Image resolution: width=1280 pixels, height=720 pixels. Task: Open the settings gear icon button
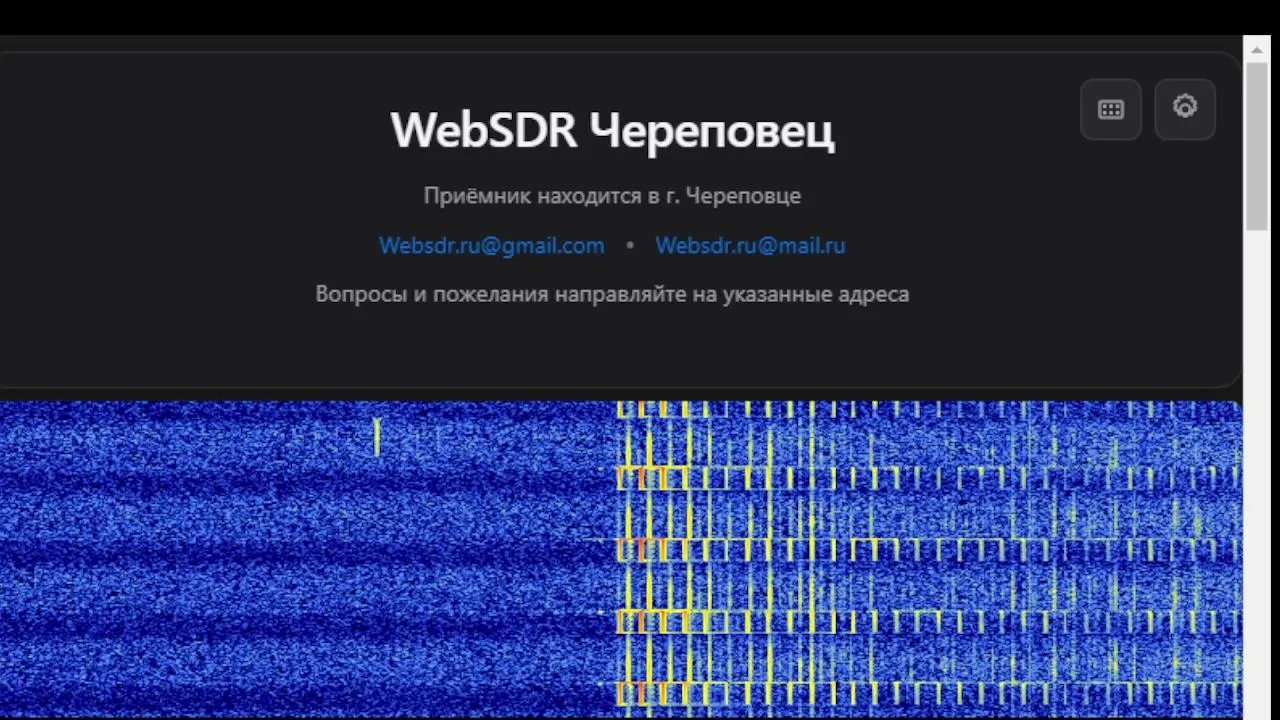[x=1185, y=108]
